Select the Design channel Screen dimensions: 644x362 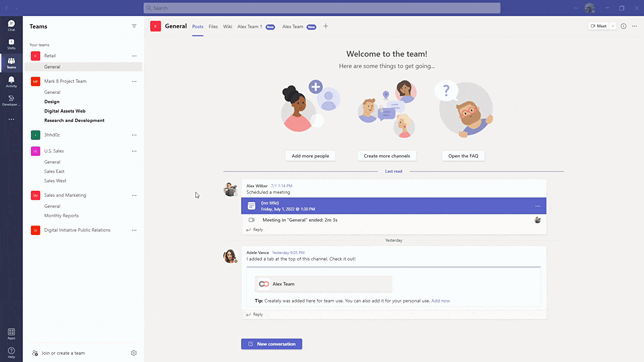point(52,101)
